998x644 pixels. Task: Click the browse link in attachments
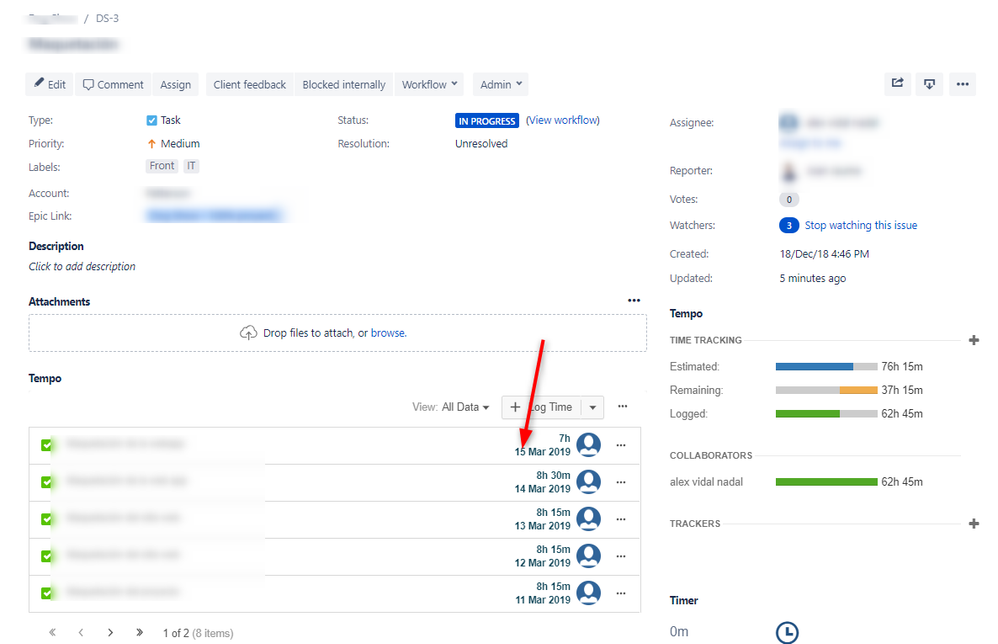[388, 333]
